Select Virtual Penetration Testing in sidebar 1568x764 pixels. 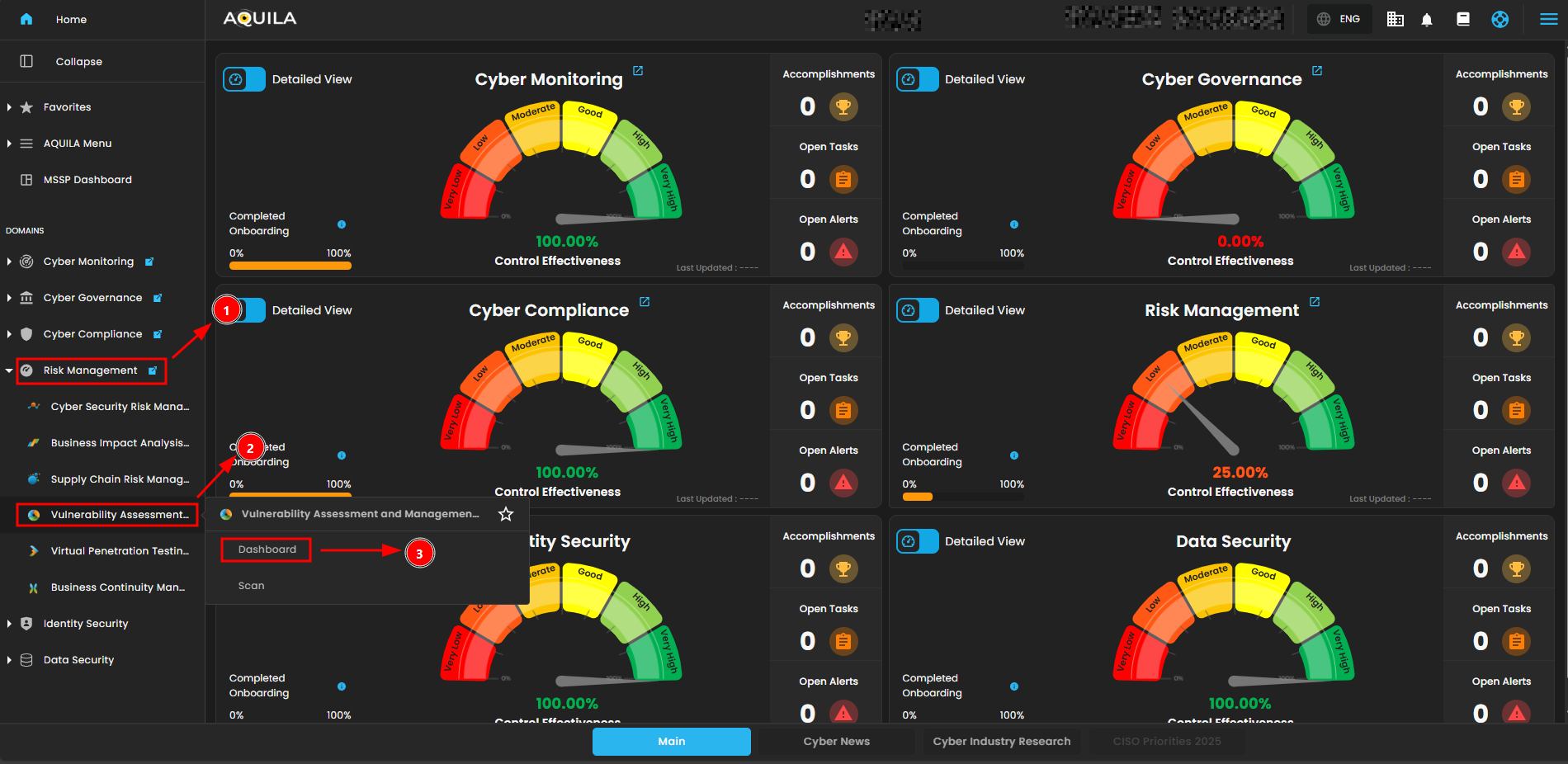pyautogui.click(x=119, y=551)
